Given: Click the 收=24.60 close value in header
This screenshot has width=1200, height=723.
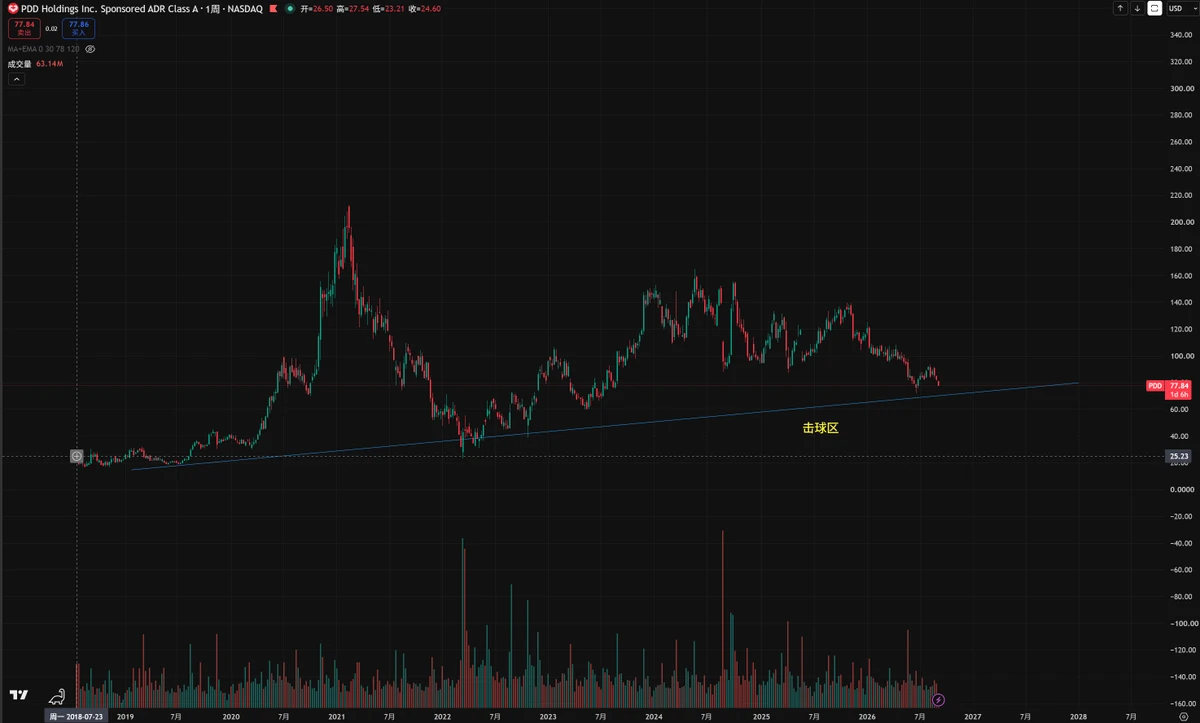Looking at the screenshot, I should point(424,8).
